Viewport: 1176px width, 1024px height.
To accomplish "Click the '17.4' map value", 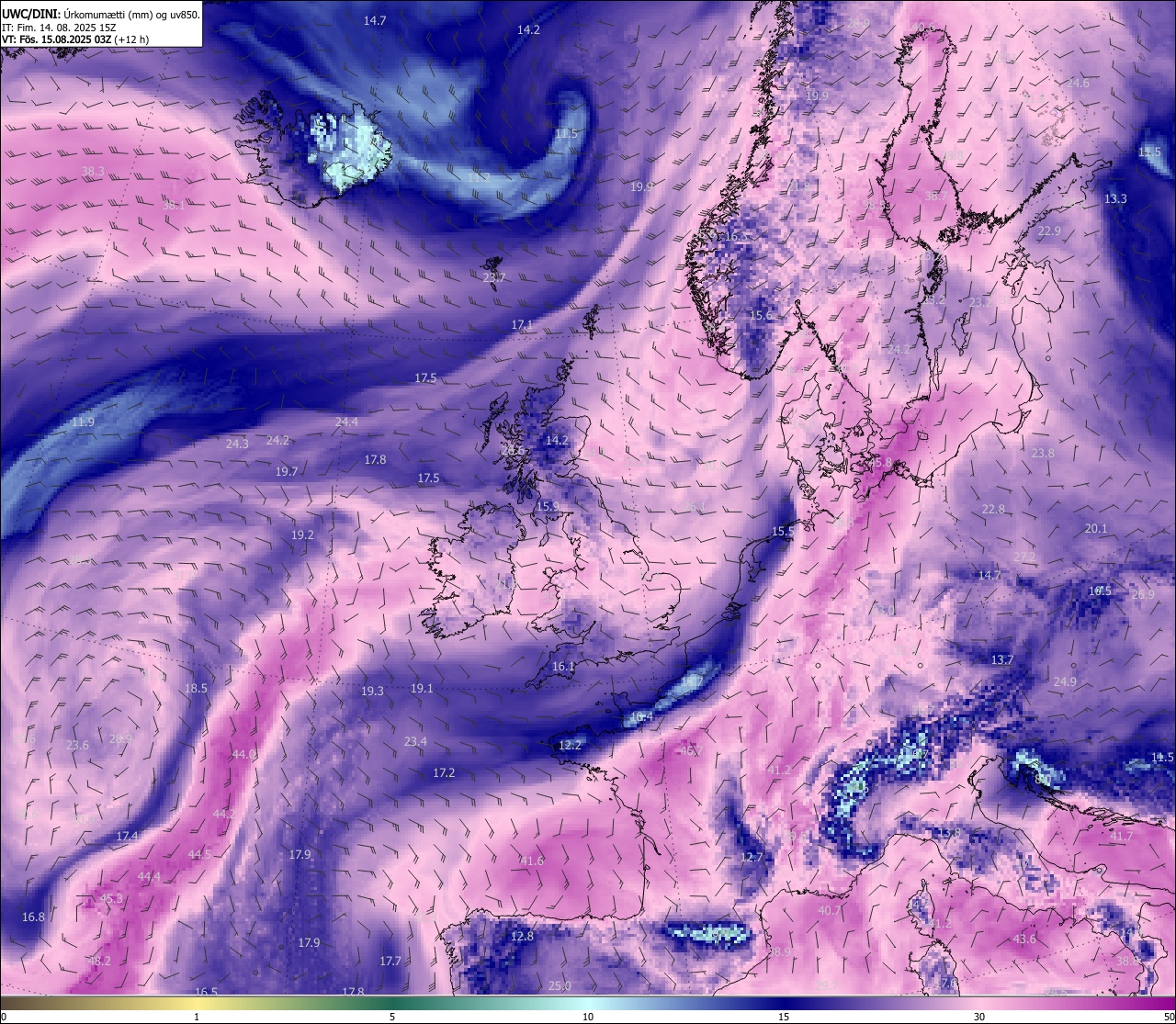I will click(127, 836).
